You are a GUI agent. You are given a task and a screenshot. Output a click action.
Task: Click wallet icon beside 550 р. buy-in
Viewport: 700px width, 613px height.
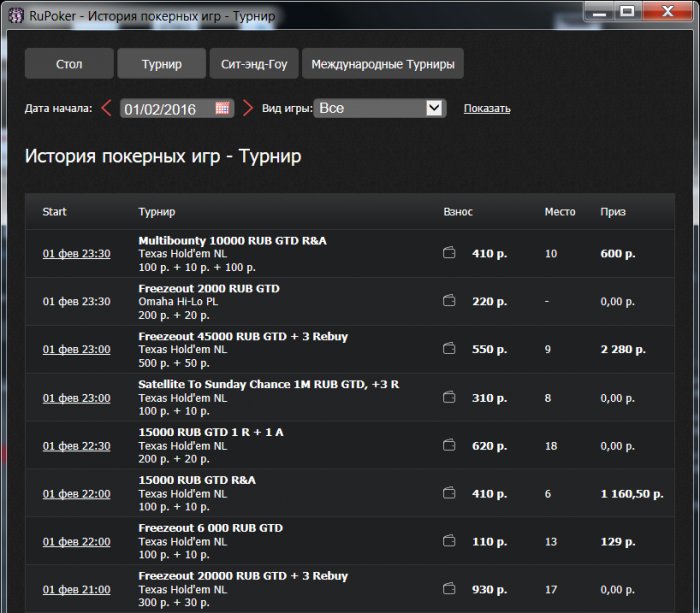pyautogui.click(x=449, y=350)
